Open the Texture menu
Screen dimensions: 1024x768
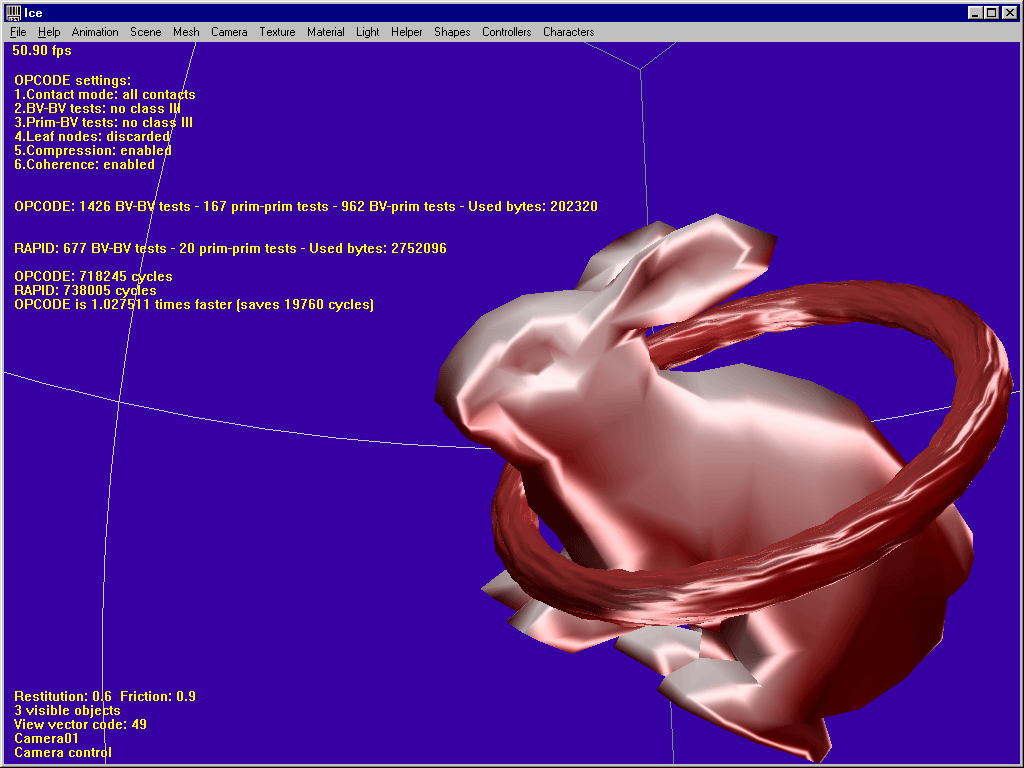pyautogui.click(x=277, y=32)
